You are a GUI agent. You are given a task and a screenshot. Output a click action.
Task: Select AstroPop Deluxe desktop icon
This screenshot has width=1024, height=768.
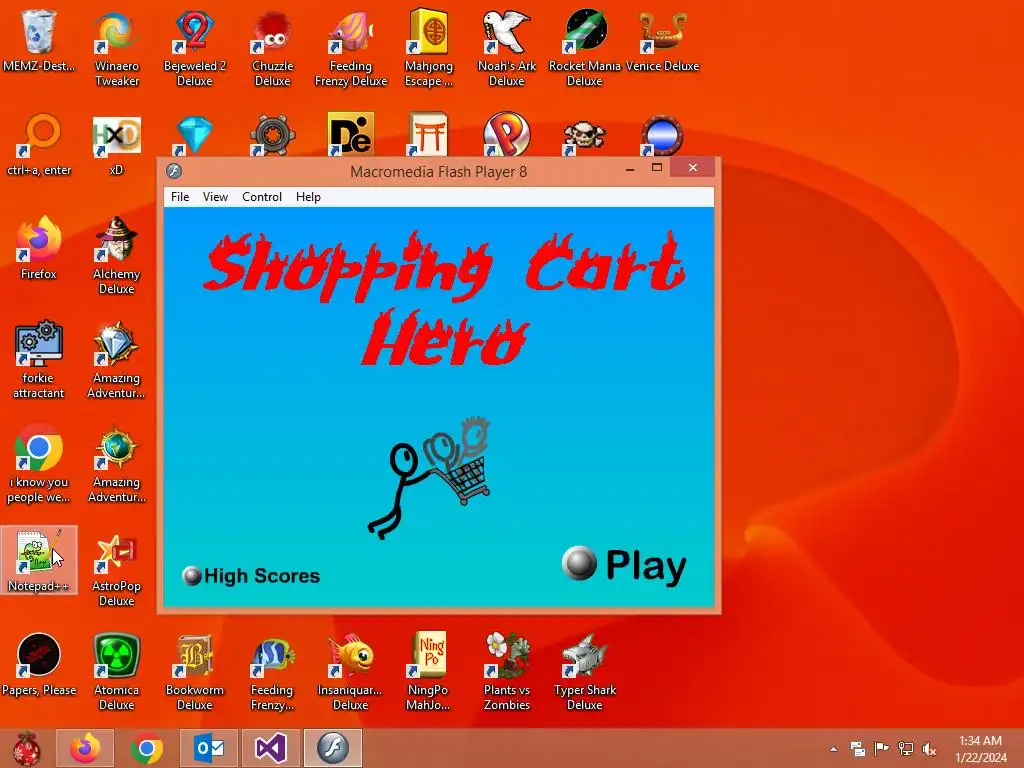click(x=116, y=570)
